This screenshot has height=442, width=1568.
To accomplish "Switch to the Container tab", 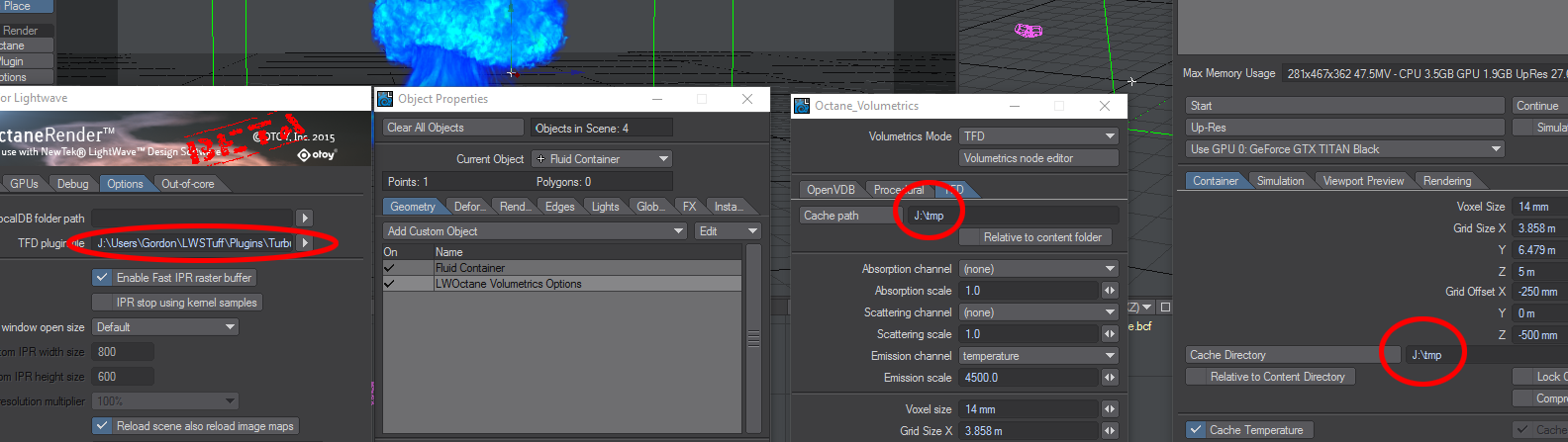I will (x=1215, y=181).
